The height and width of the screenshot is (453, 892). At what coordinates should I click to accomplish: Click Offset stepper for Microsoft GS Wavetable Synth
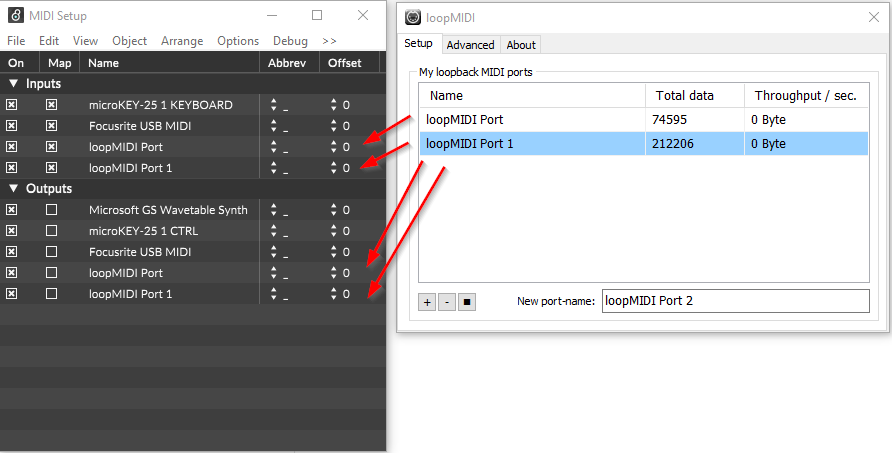(333, 210)
